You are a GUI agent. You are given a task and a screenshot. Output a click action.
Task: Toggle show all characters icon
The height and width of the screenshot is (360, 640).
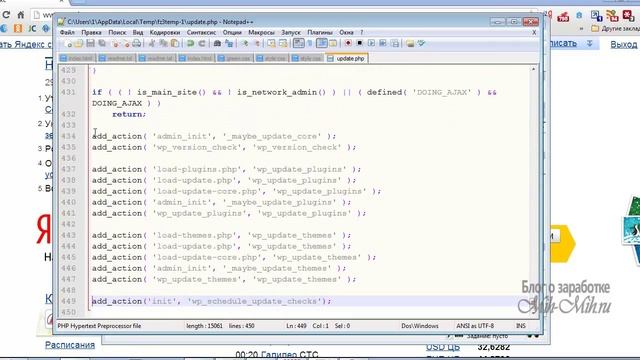(310, 43)
